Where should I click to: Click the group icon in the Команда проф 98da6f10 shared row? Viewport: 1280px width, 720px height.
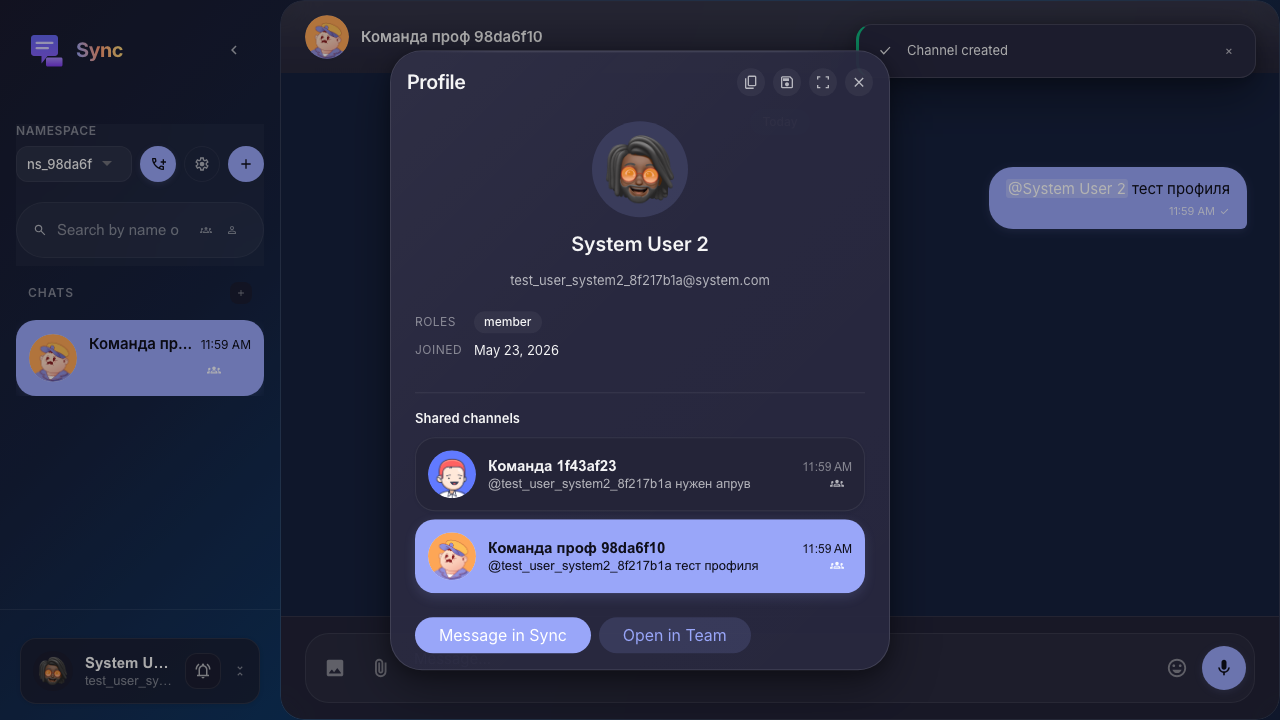(837, 566)
